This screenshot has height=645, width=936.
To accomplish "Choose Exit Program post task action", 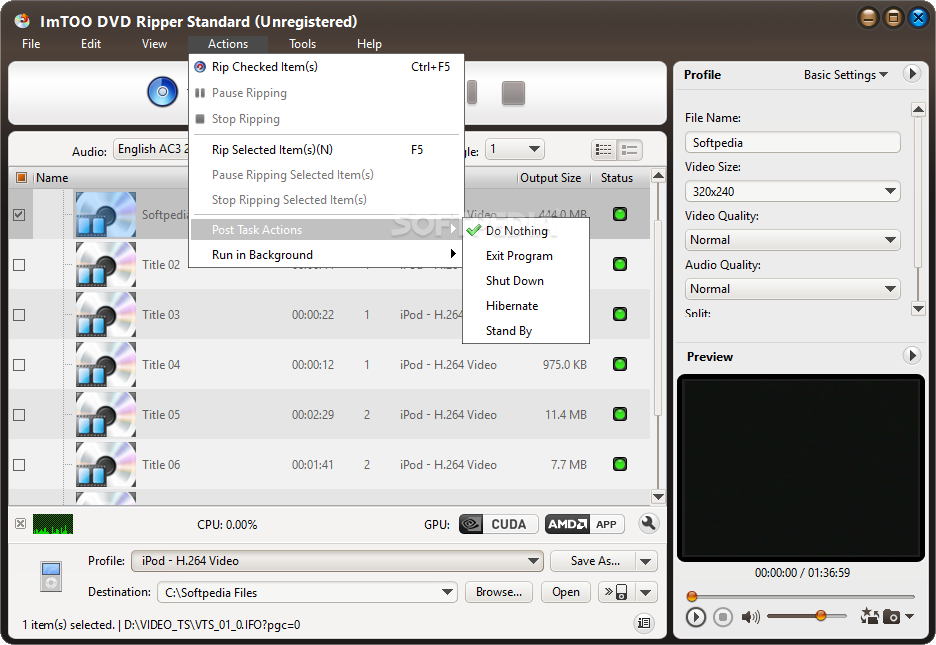I will tap(526, 256).
